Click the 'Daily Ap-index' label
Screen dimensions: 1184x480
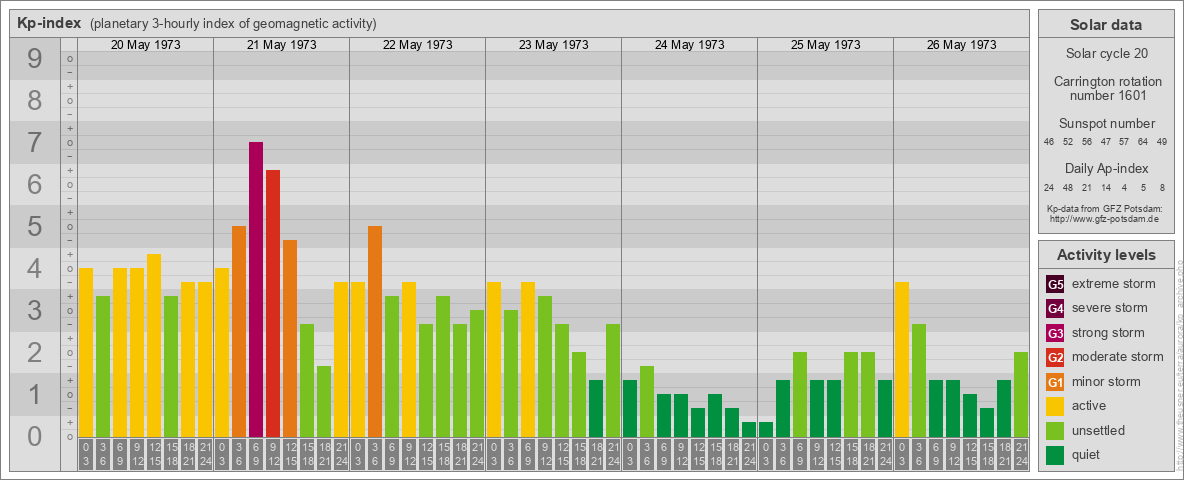click(x=1105, y=168)
